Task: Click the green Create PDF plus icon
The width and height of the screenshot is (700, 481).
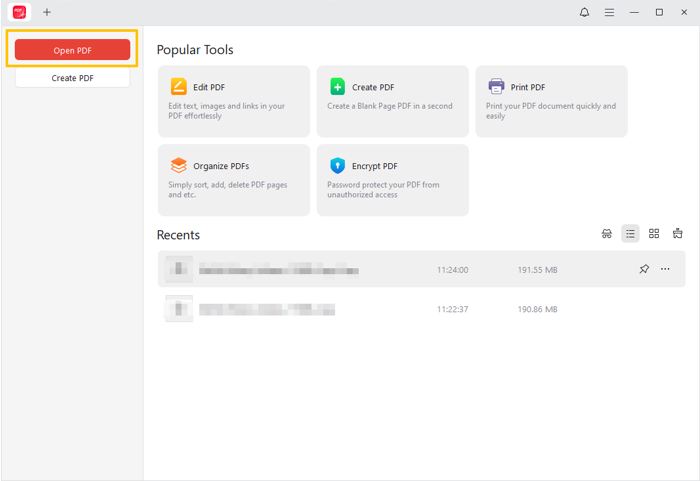Action: click(338, 87)
